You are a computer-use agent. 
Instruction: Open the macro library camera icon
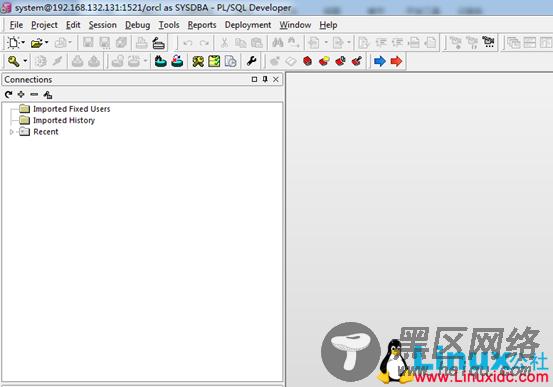[488, 43]
